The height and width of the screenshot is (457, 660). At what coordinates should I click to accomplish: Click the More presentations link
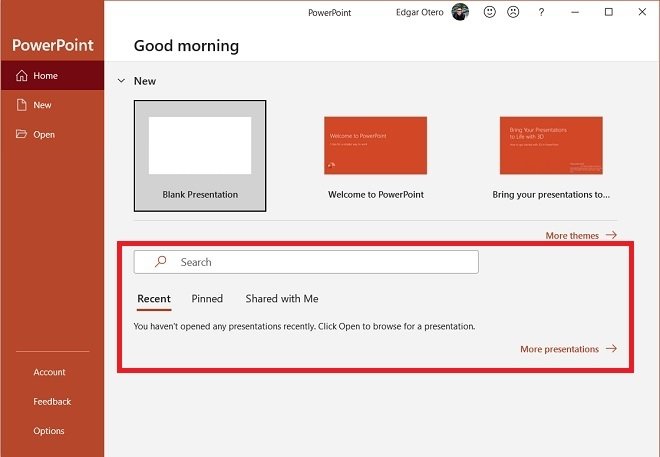tap(559, 349)
